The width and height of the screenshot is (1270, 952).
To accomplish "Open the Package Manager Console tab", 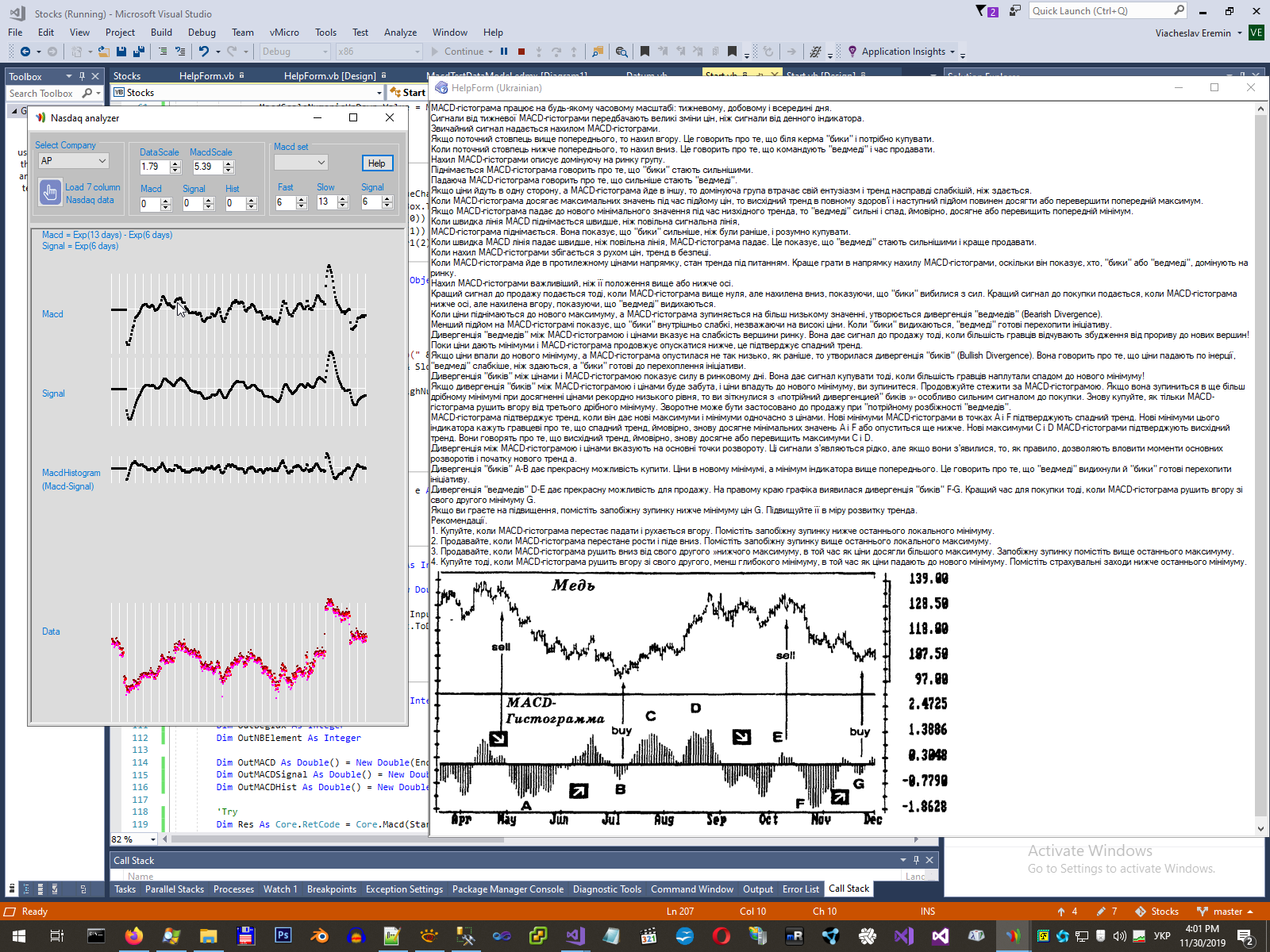I will coord(508,889).
